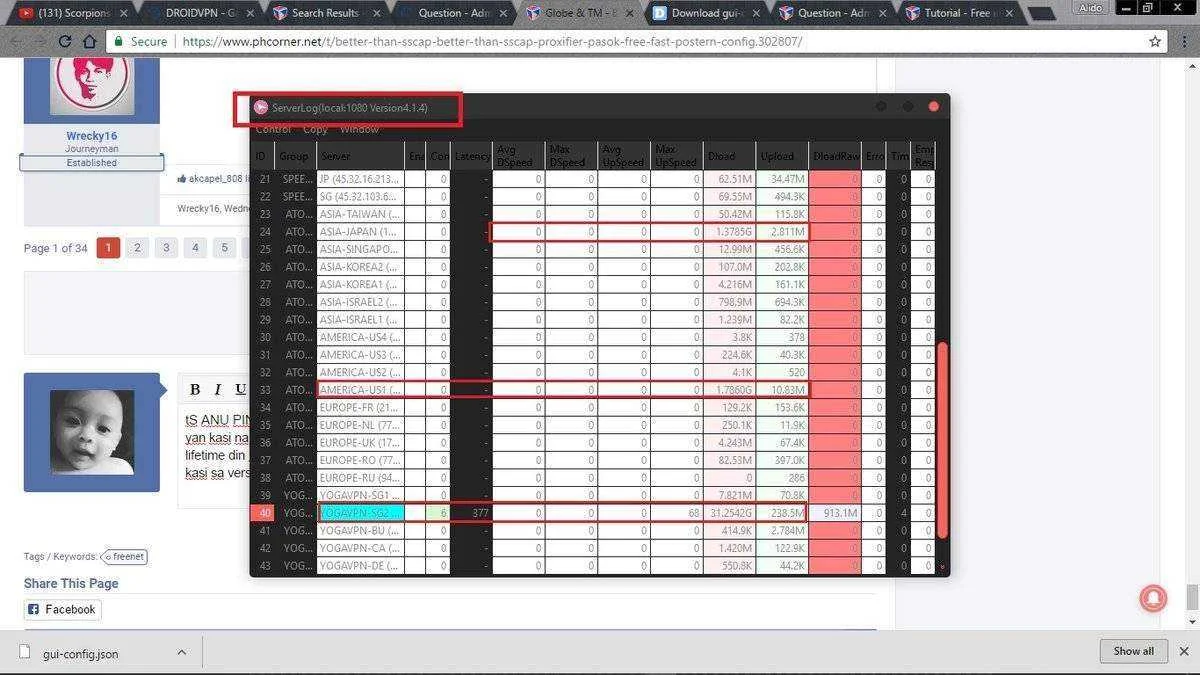Go to forum page 5
Image resolution: width=1200 pixels, height=675 pixels.
click(x=224, y=248)
